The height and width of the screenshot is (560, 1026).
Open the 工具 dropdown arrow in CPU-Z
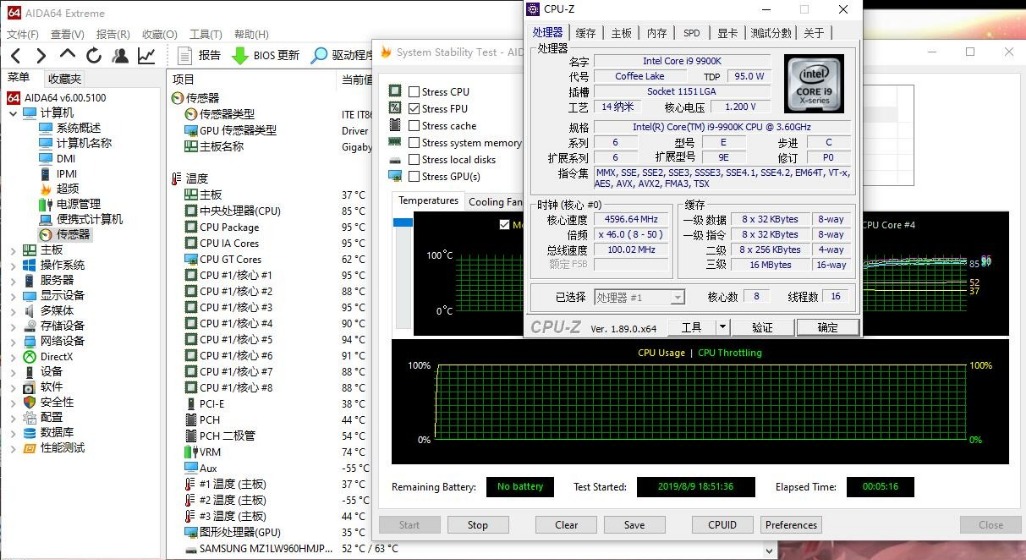click(722, 326)
